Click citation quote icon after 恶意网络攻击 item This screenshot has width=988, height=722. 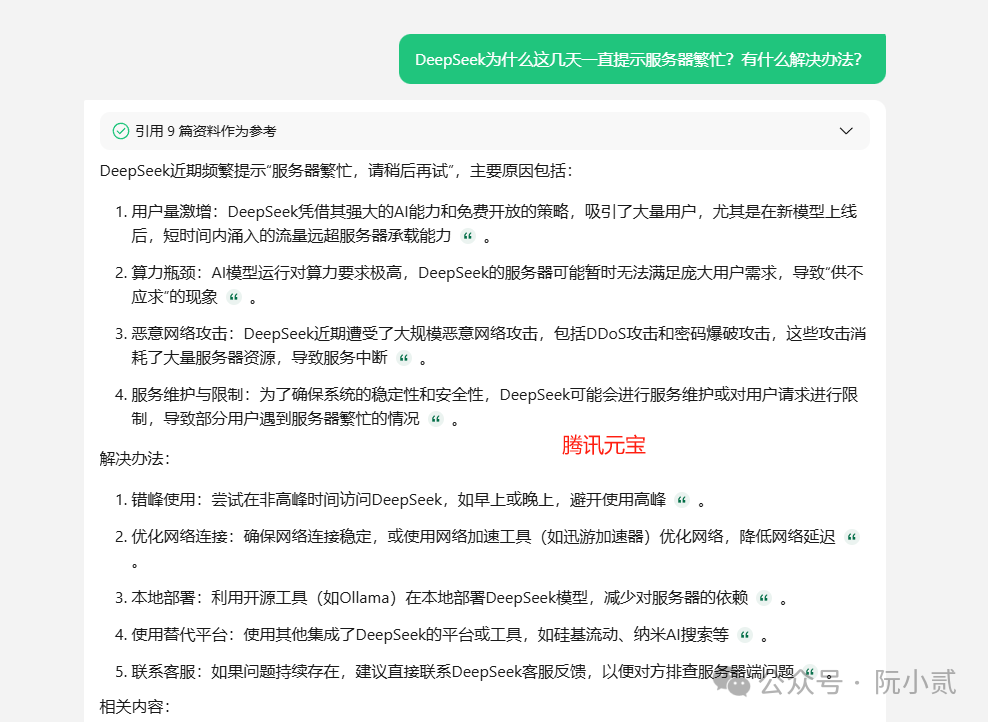tap(404, 358)
